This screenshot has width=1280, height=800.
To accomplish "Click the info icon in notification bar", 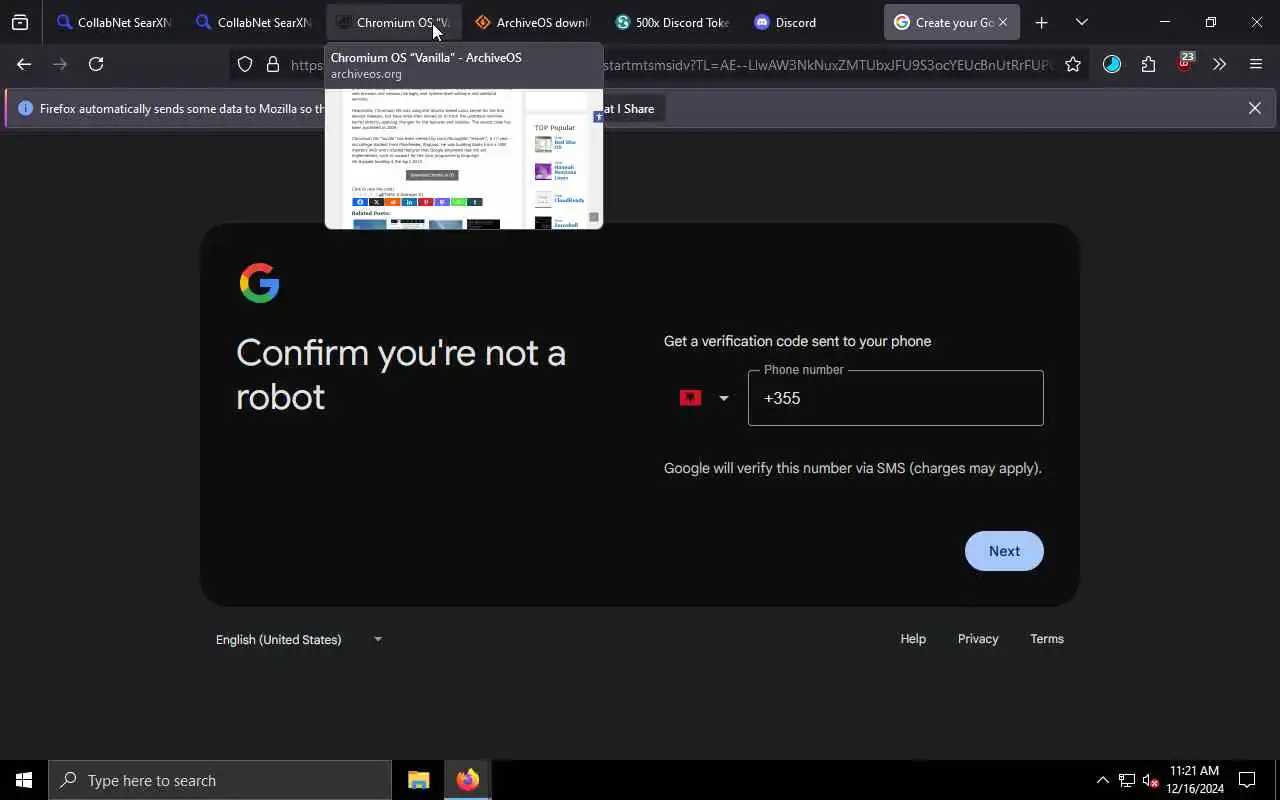I will click(25, 108).
